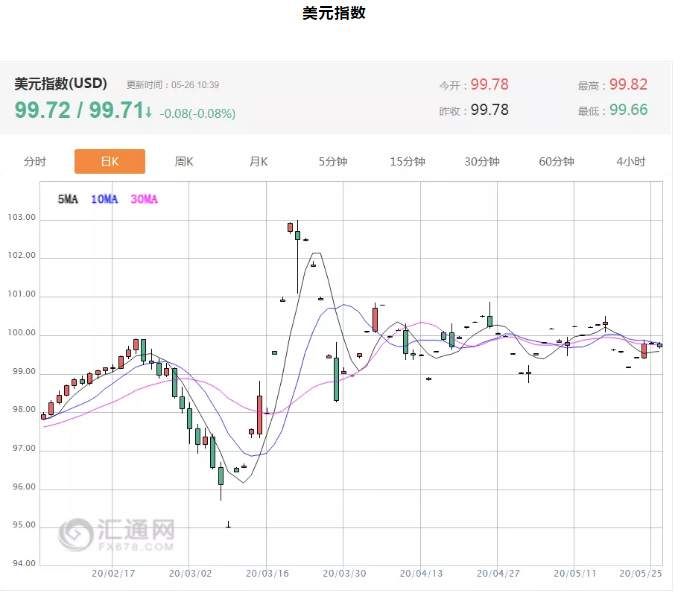Image resolution: width=674 pixels, height=596 pixels.
Task: Click the 5MA legend label
Action: click(x=68, y=199)
